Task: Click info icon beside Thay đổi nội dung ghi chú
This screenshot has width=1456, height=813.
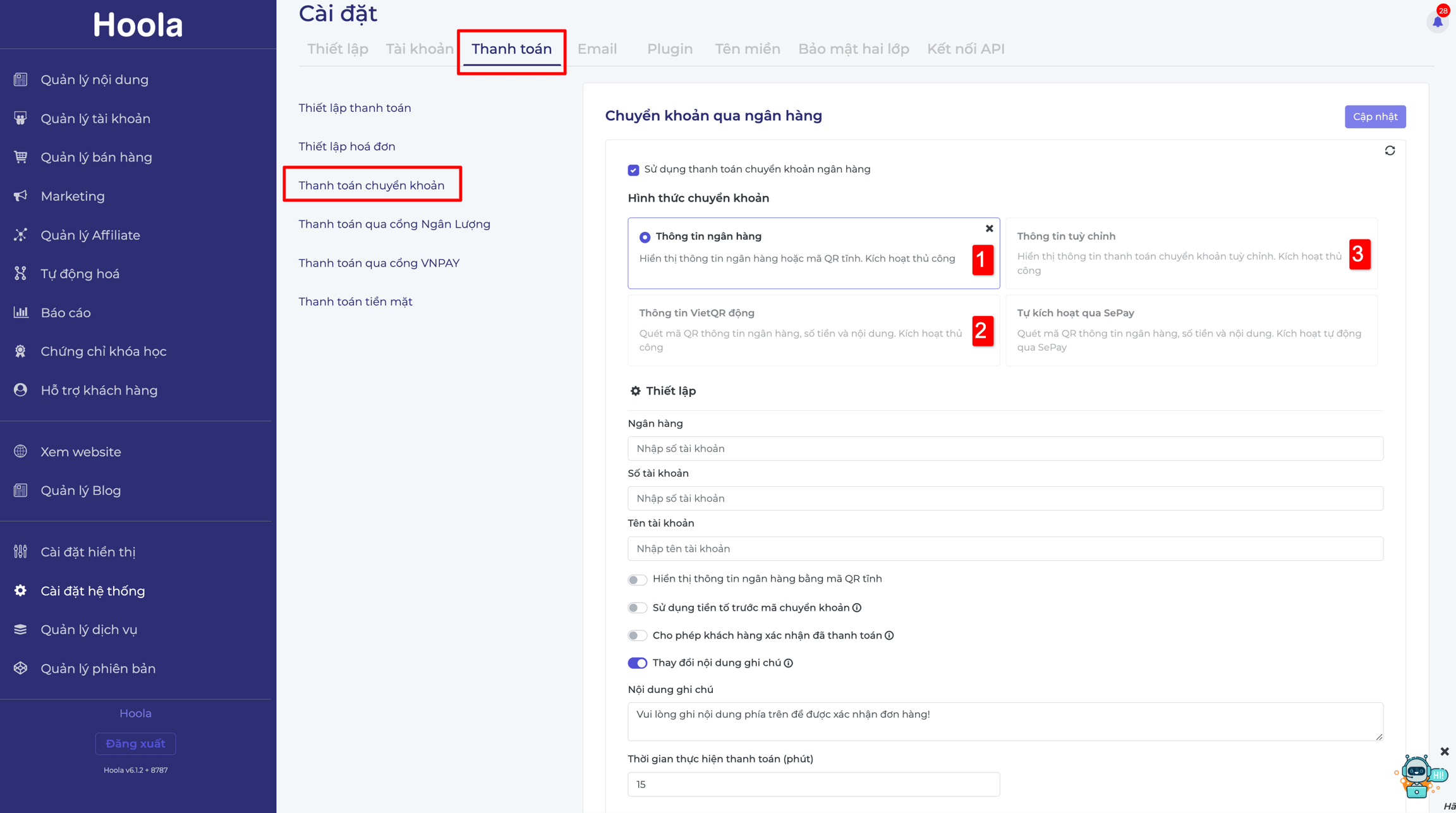Action: (x=789, y=663)
